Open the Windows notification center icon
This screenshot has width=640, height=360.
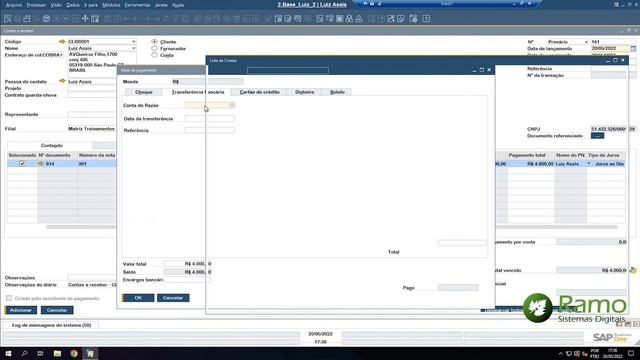631,353
